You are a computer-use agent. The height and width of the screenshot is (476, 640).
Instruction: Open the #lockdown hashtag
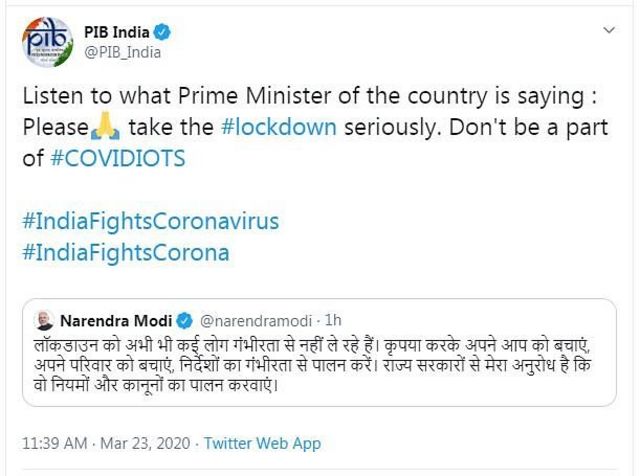click(287, 129)
